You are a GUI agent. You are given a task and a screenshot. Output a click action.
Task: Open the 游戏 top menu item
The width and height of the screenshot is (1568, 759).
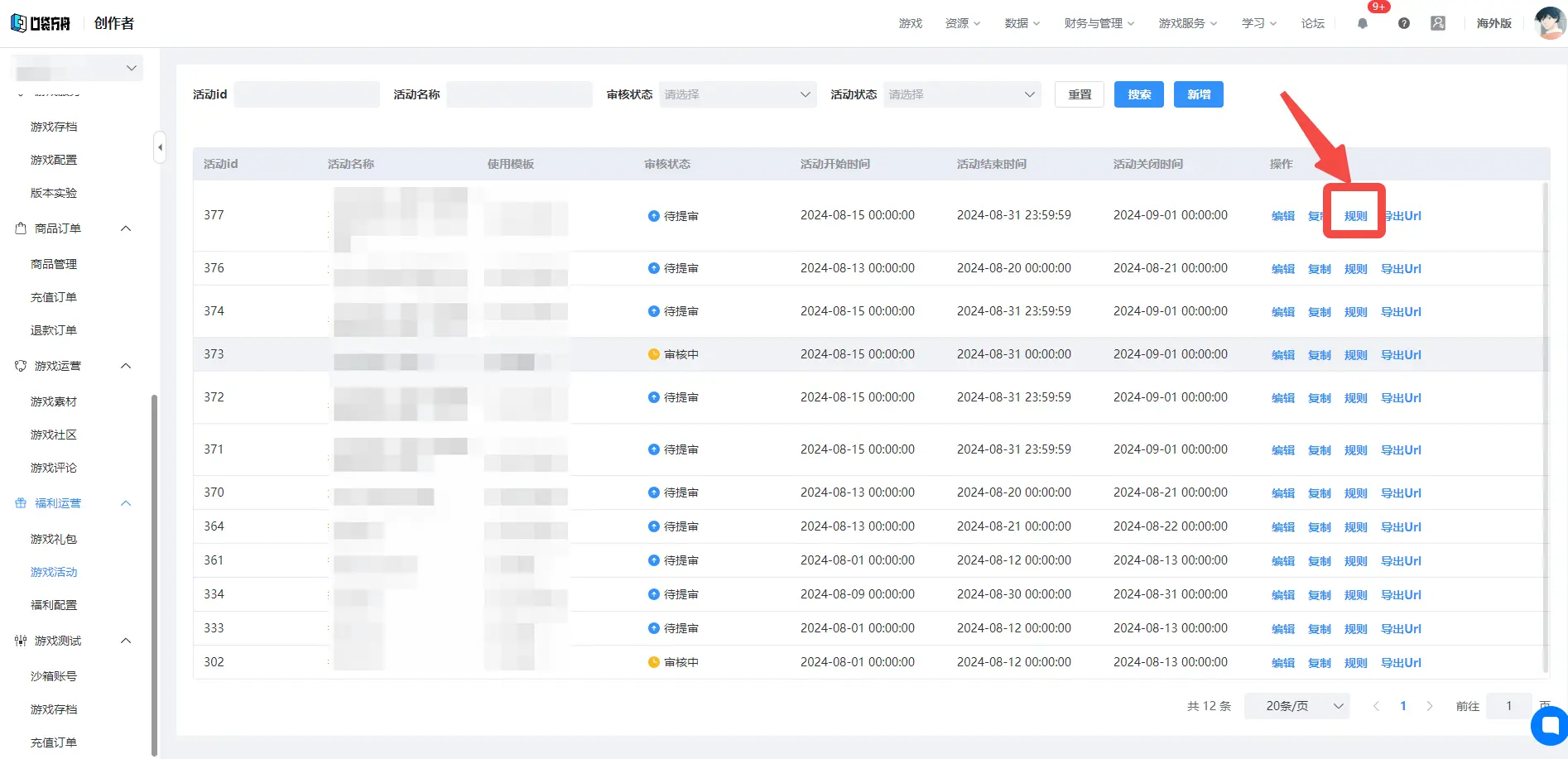(x=911, y=23)
